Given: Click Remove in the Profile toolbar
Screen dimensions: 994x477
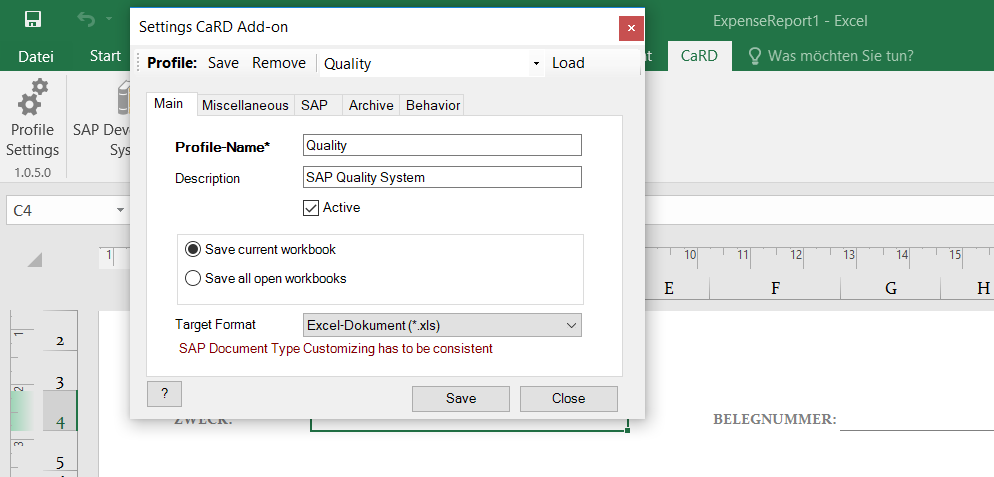Looking at the screenshot, I should pos(279,63).
